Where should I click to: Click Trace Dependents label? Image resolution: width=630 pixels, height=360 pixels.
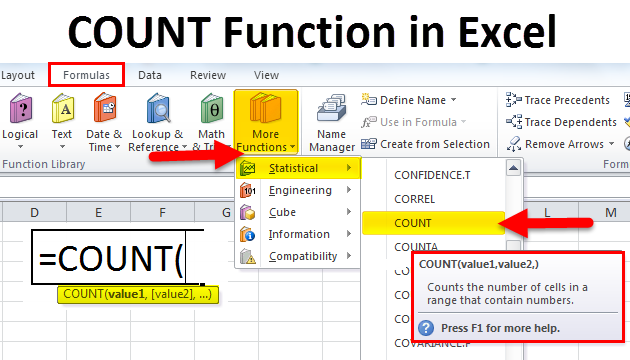571,122
